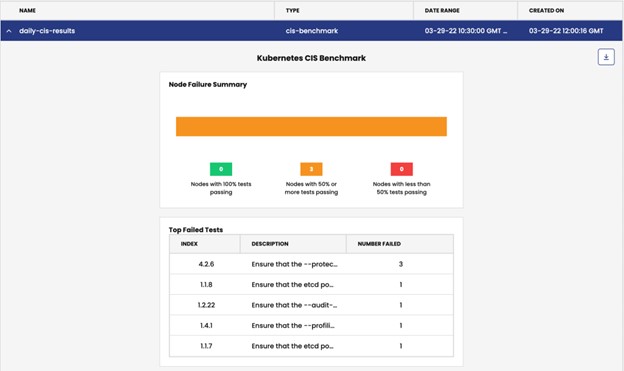Click number failed value 3 for 4.2.6

coord(401,264)
